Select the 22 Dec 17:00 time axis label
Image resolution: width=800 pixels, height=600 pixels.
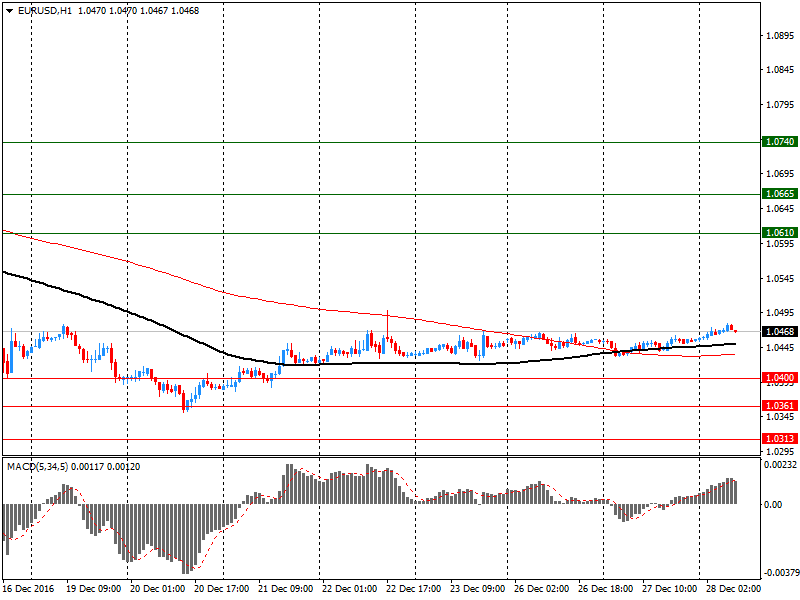click(414, 589)
